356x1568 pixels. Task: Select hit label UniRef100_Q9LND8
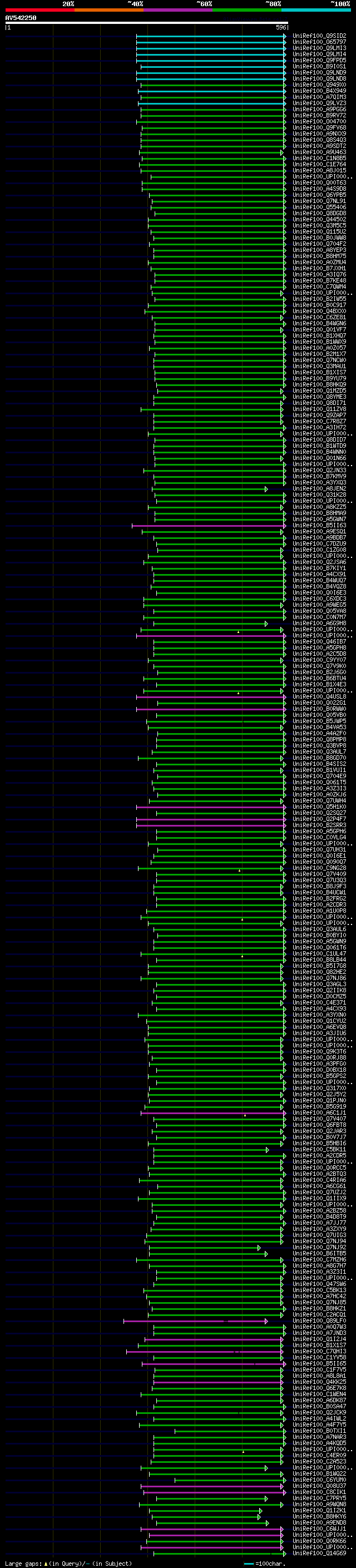coord(319,78)
